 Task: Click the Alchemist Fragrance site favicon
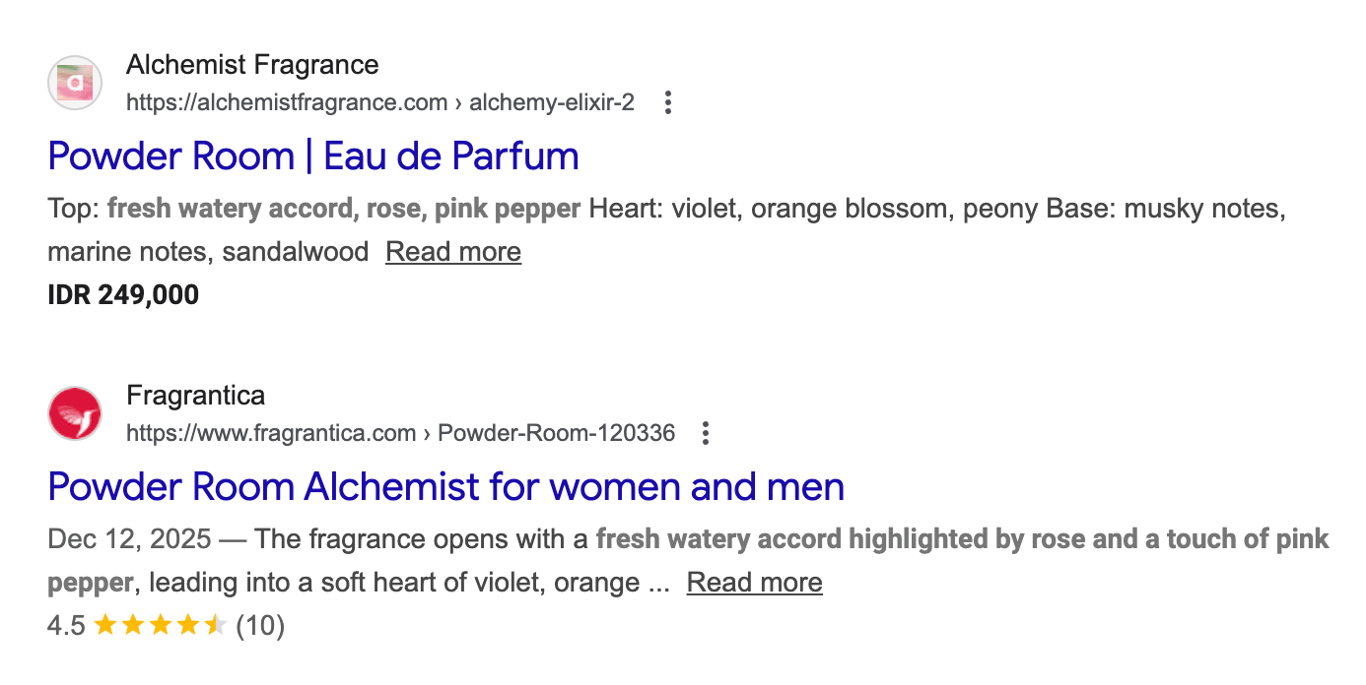coord(74,82)
